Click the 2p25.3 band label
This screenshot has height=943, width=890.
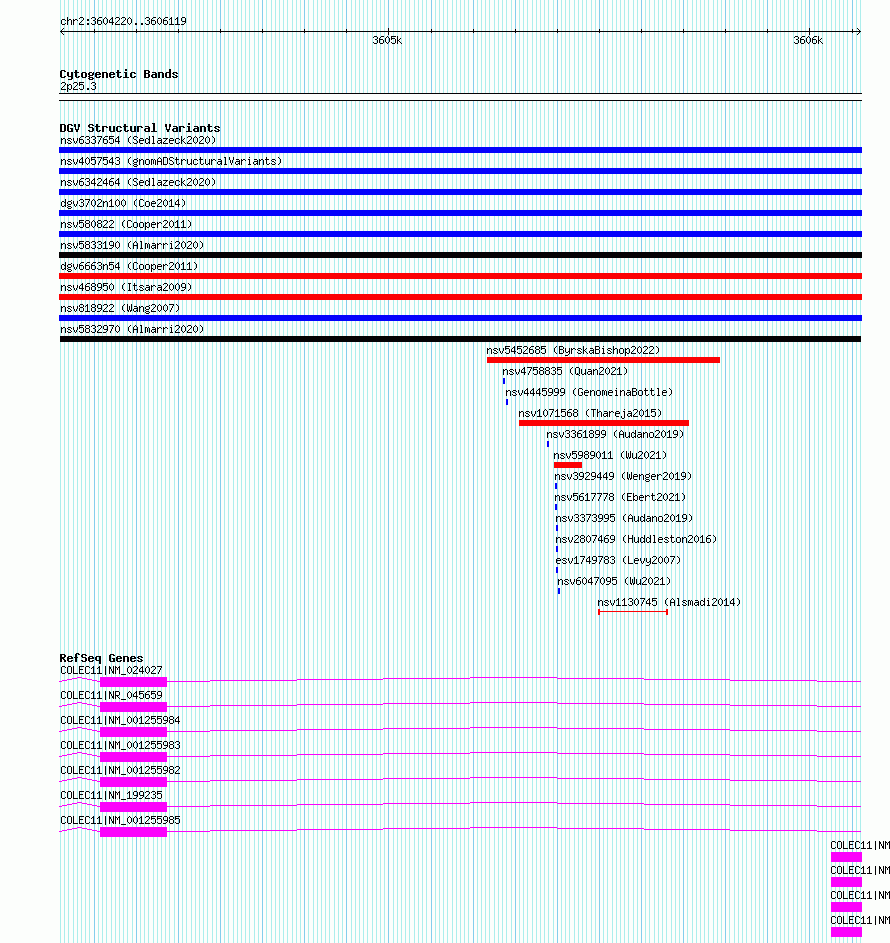coord(78,86)
